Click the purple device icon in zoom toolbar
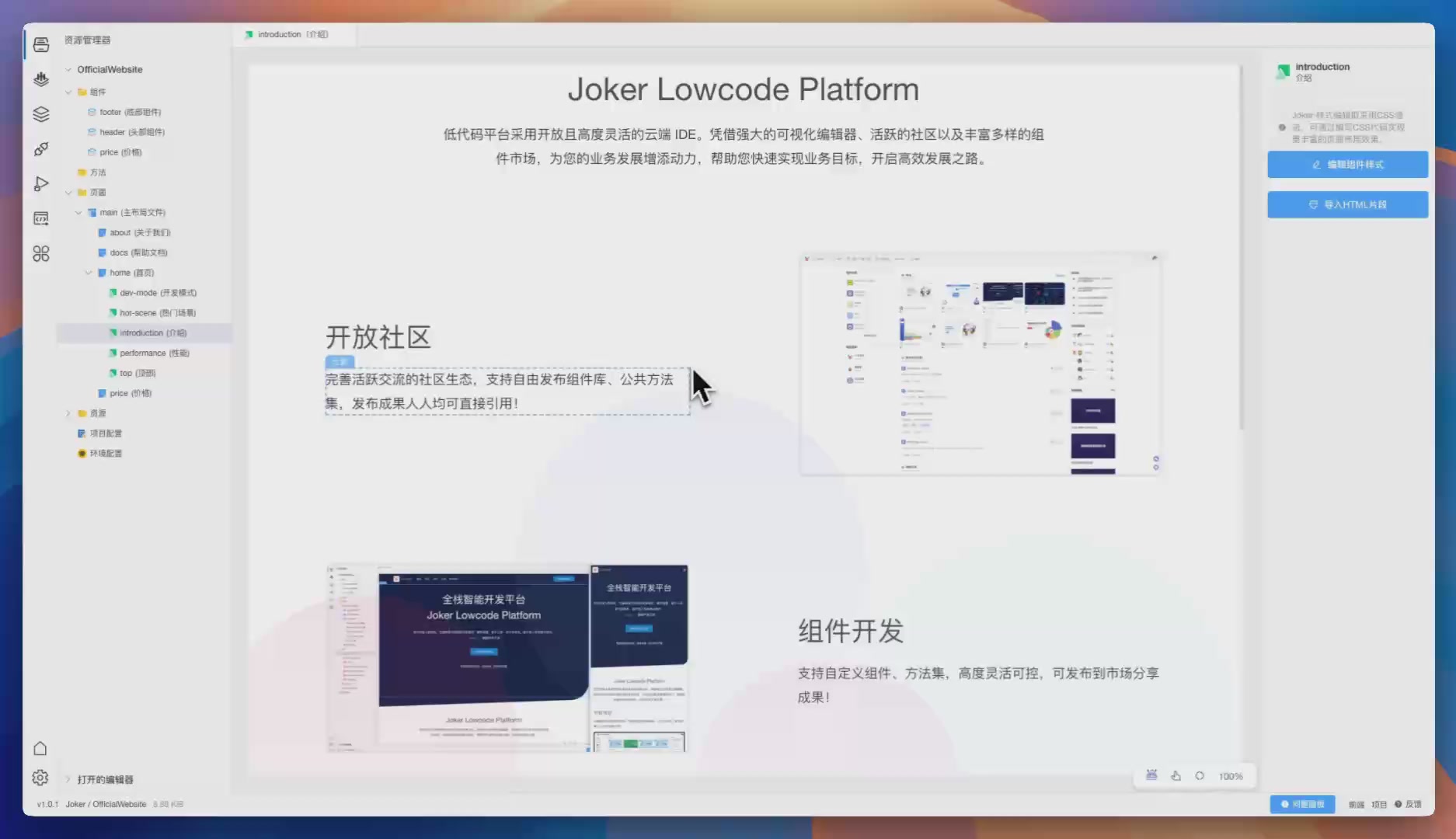The image size is (1456, 839). [x=1151, y=775]
